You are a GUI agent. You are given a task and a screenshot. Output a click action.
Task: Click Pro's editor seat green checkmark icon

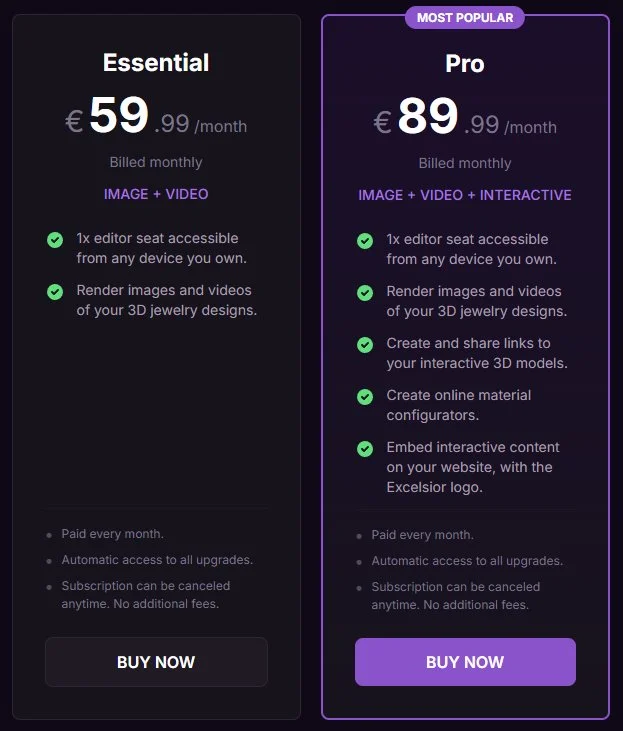365,241
